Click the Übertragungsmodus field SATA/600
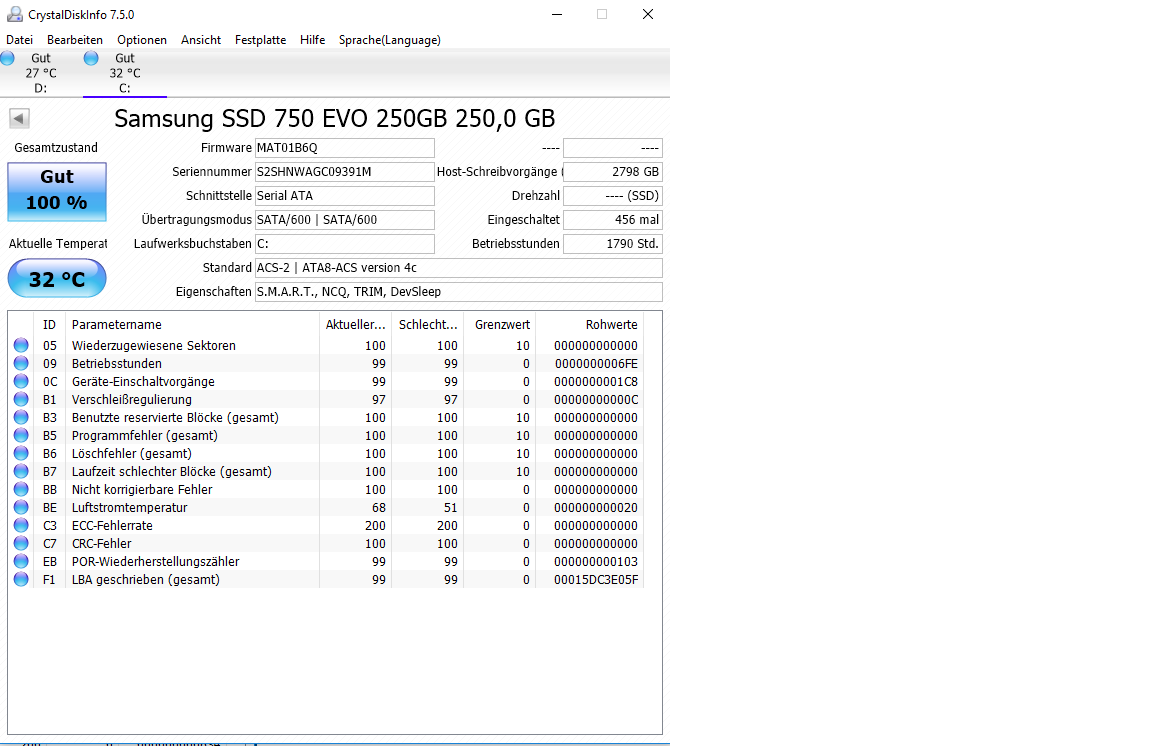Image resolution: width=1152 pixels, height=746 pixels. tap(345, 220)
